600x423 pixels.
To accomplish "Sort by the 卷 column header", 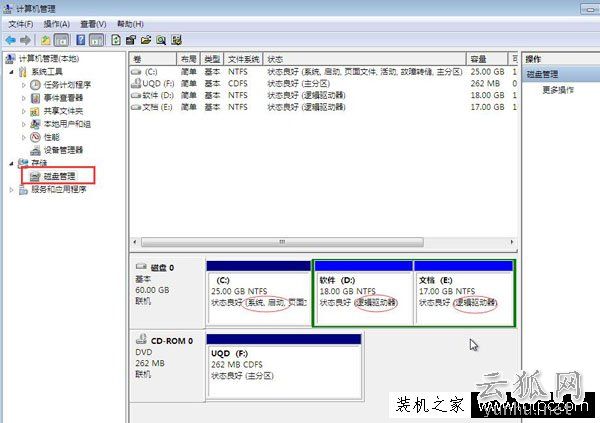I will [153, 59].
